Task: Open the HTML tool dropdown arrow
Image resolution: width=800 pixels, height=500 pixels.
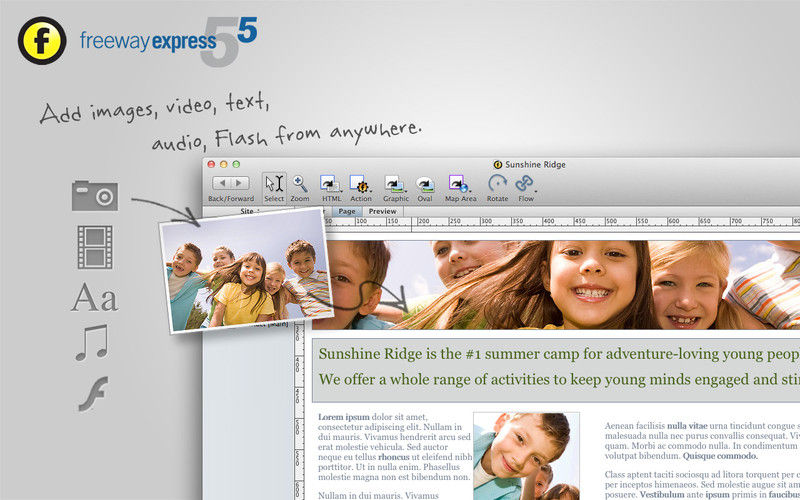Action: 340,191
